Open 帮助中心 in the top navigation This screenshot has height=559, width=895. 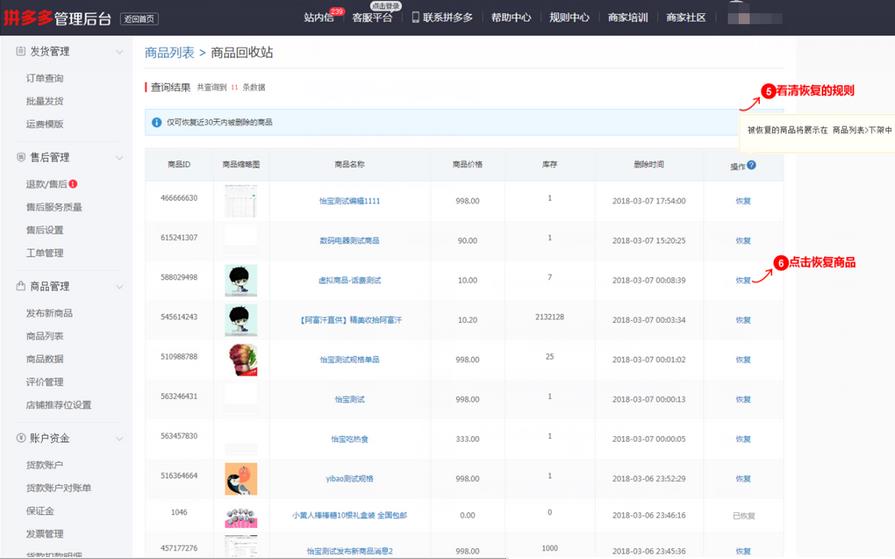[x=511, y=18]
